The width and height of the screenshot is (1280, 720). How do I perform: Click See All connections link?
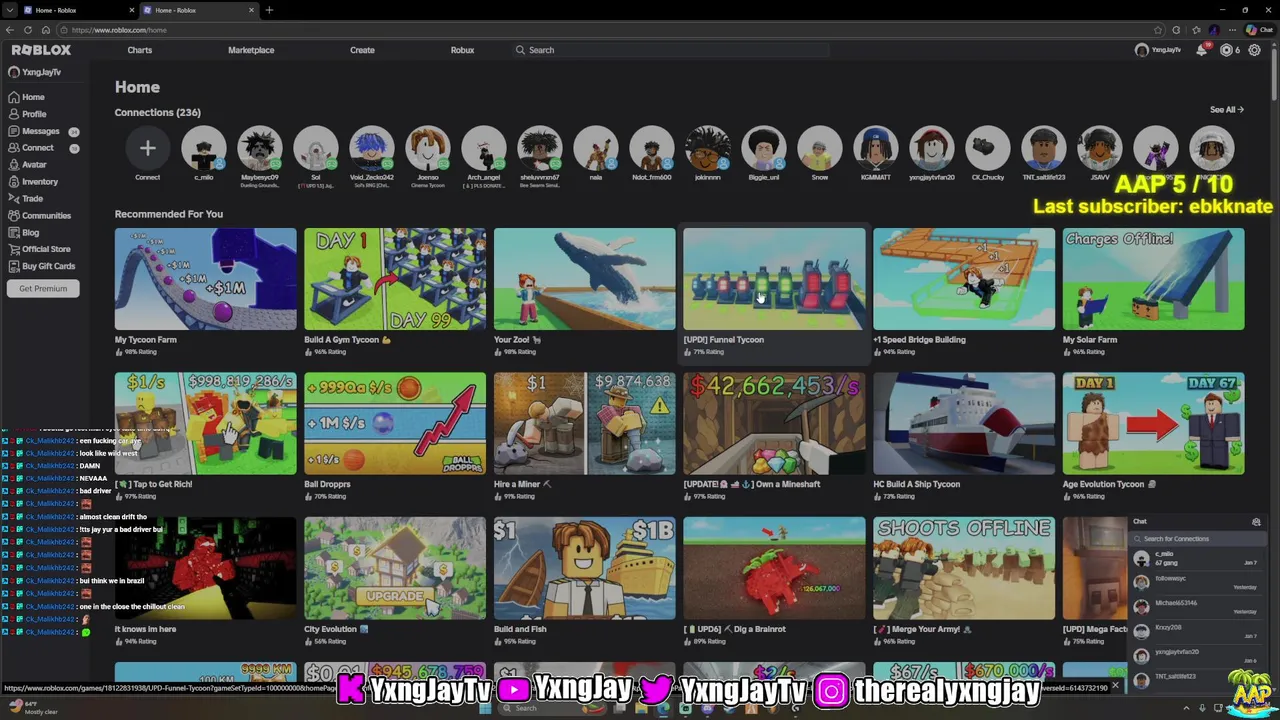[x=1226, y=110]
